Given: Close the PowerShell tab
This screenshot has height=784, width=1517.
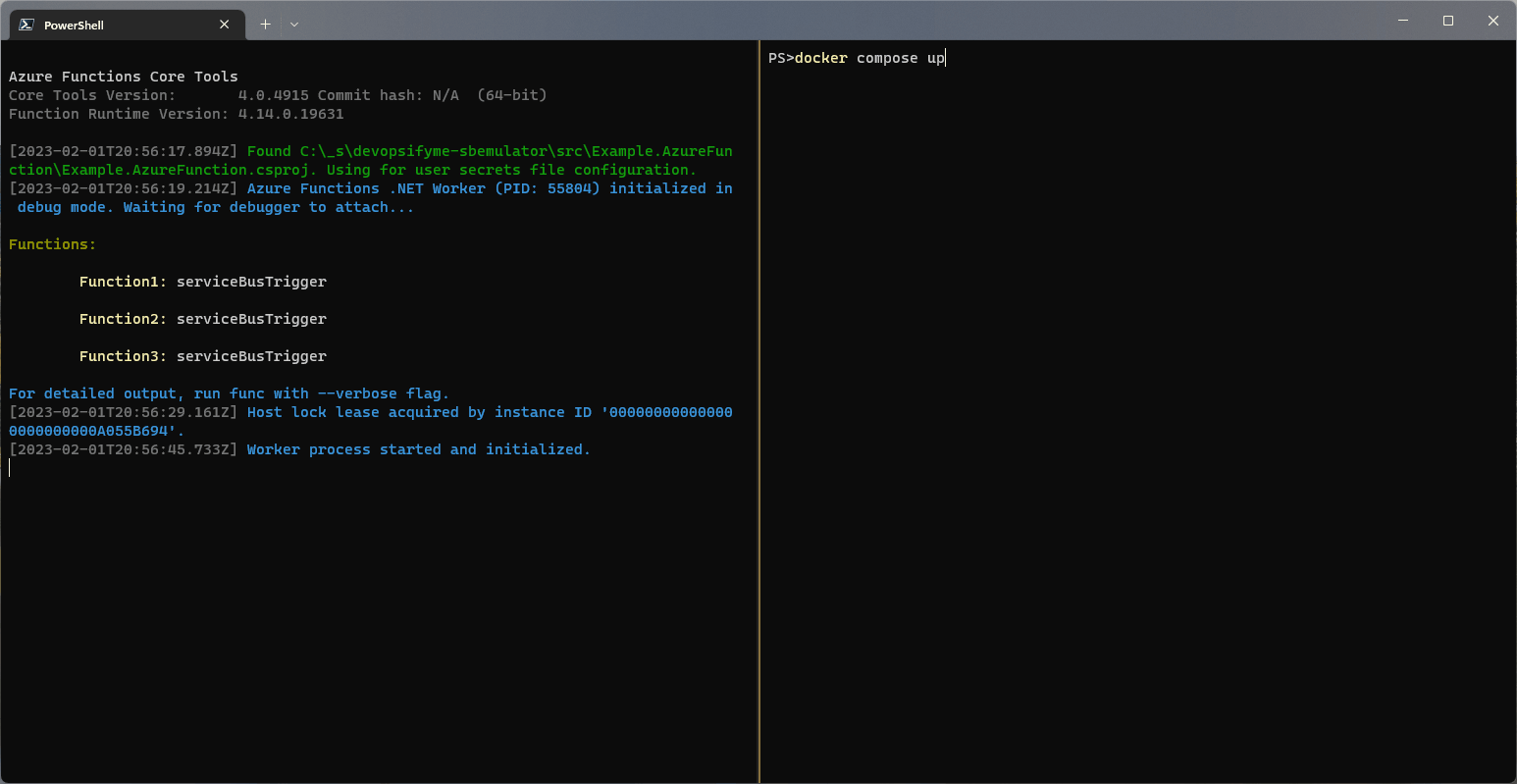Looking at the screenshot, I should 225,25.
